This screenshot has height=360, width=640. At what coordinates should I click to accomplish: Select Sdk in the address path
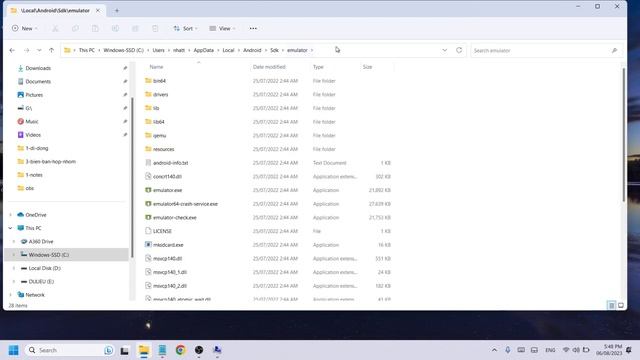tap(274, 50)
